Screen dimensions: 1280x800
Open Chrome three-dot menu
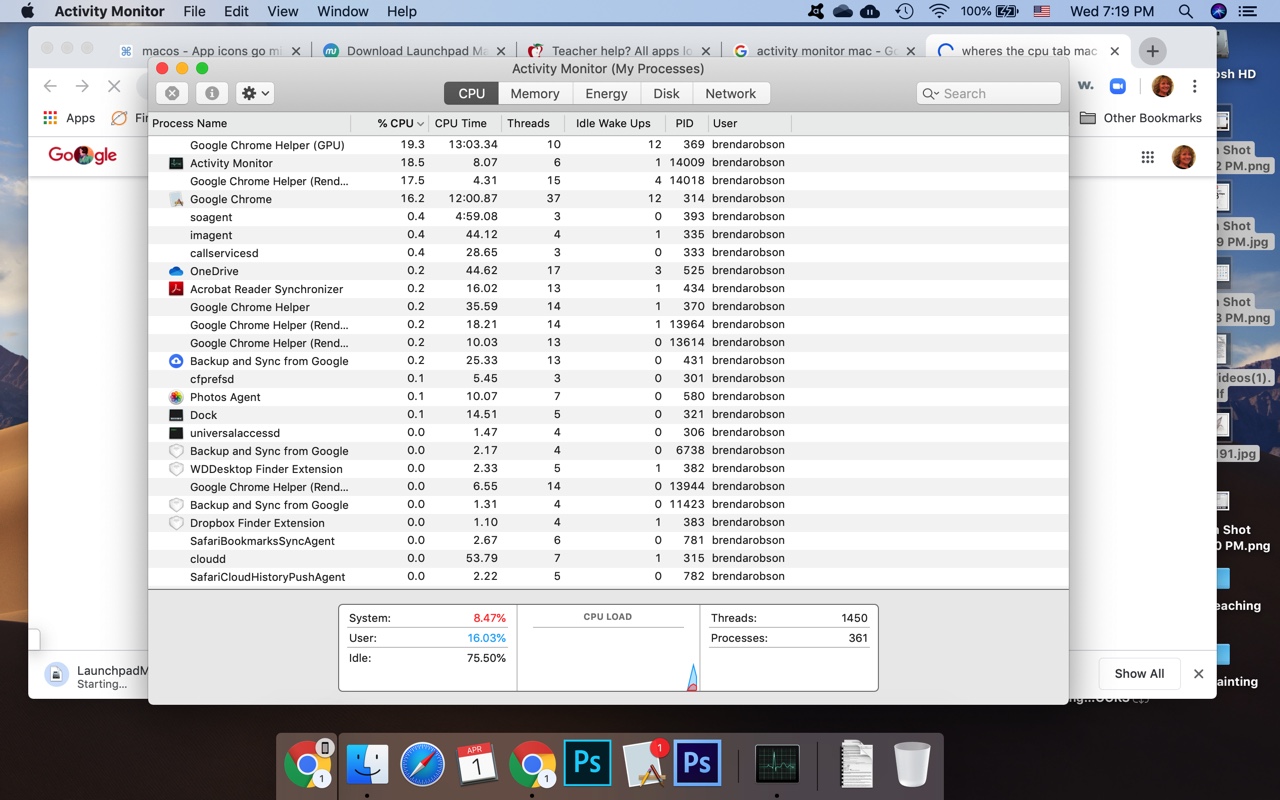click(1194, 87)
